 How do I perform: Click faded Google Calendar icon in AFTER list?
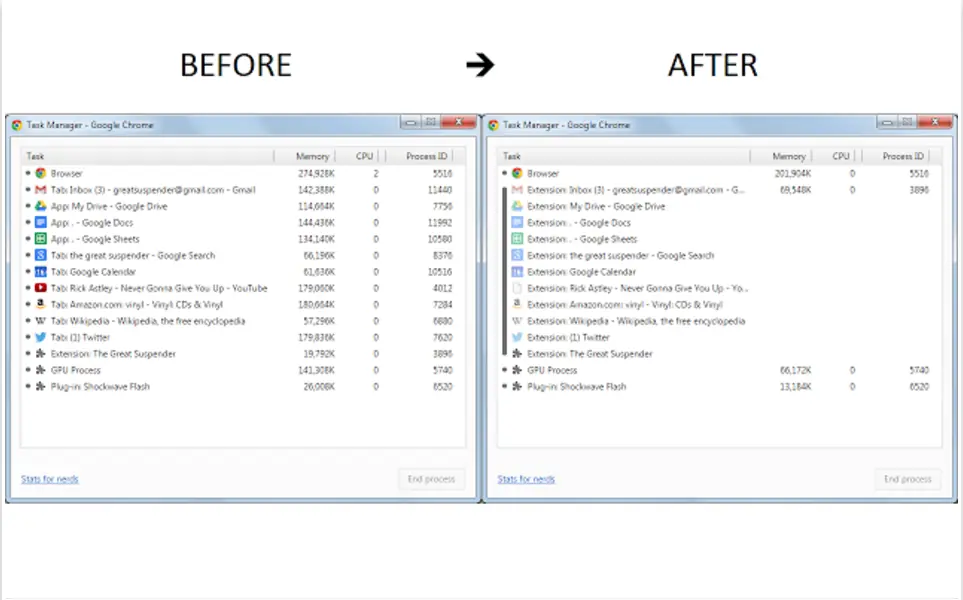point(517,271)
